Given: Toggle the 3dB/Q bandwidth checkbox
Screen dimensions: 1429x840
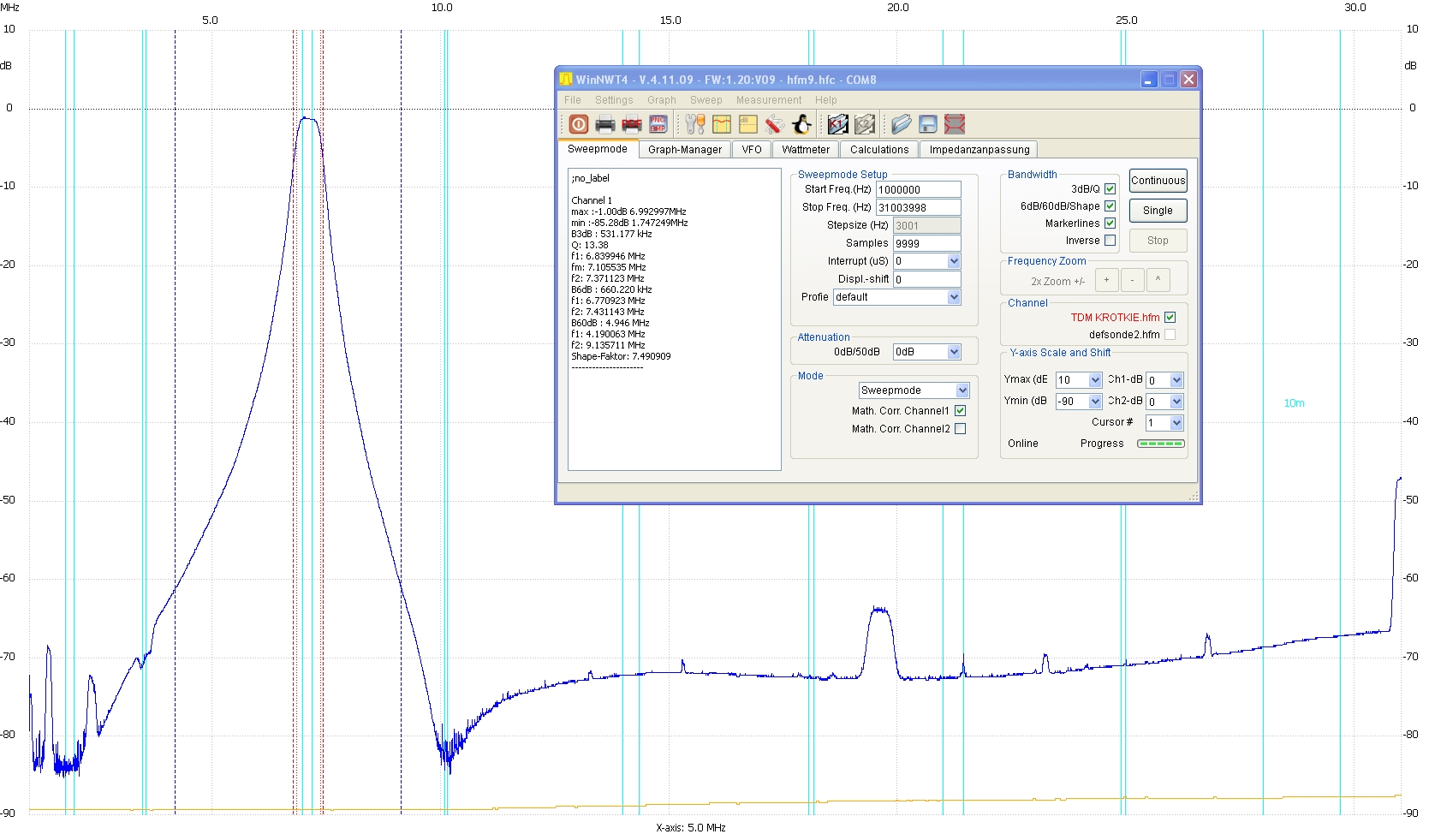Looking at the screenshot, I should pos(1110,189).
